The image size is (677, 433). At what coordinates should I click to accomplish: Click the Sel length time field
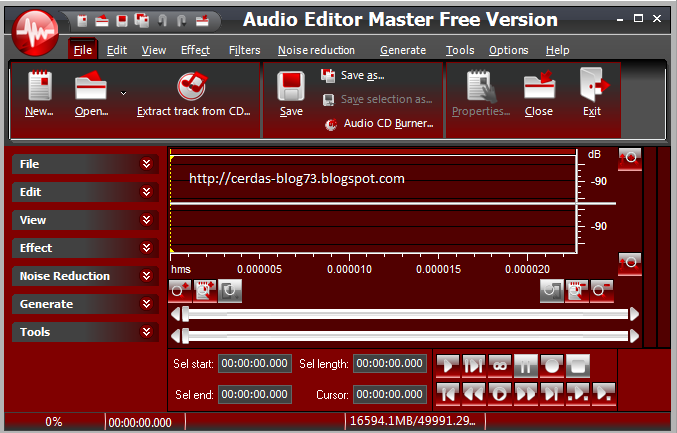point(390,363)
